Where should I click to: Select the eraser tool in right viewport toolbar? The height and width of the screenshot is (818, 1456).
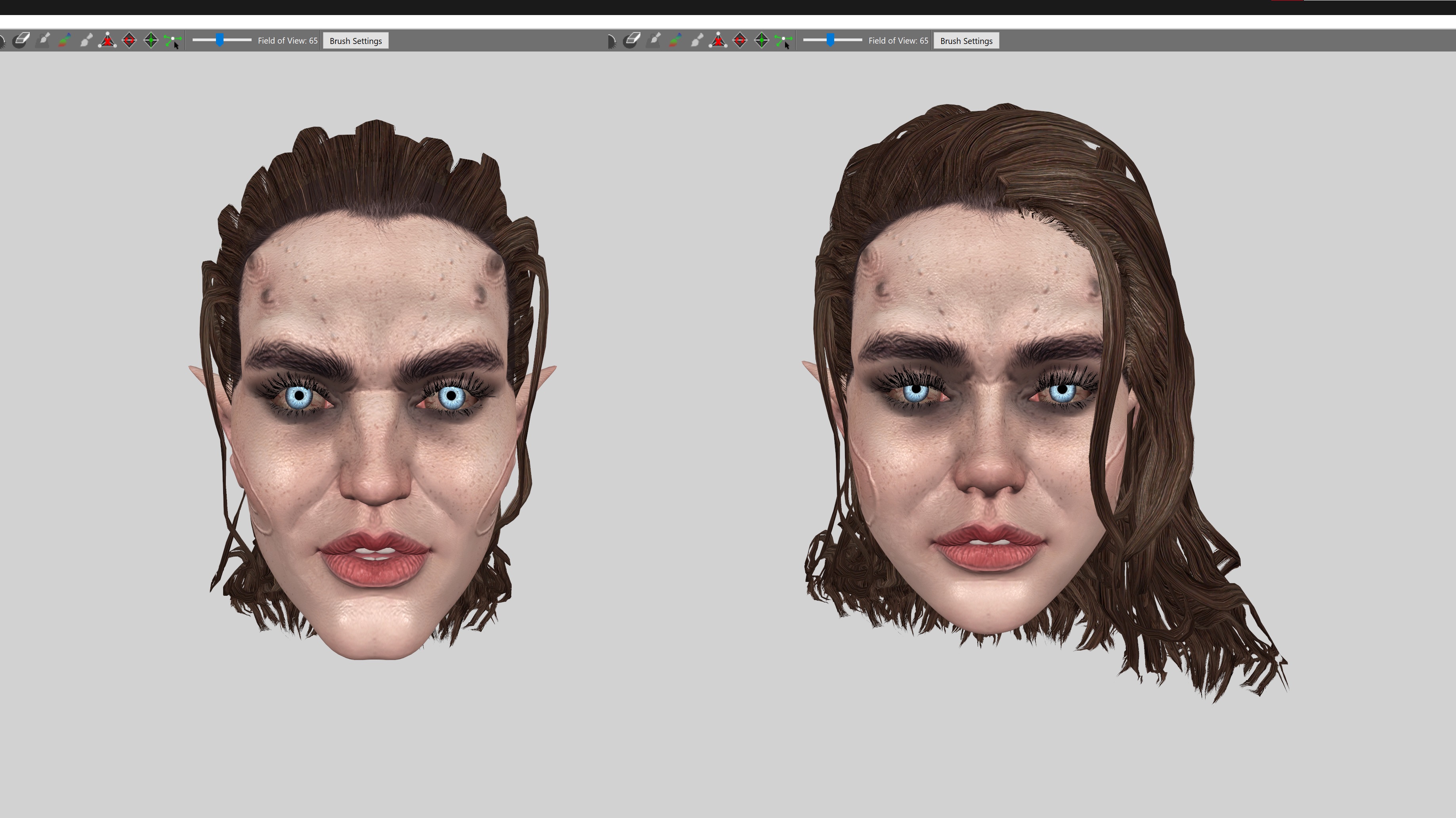632,40
